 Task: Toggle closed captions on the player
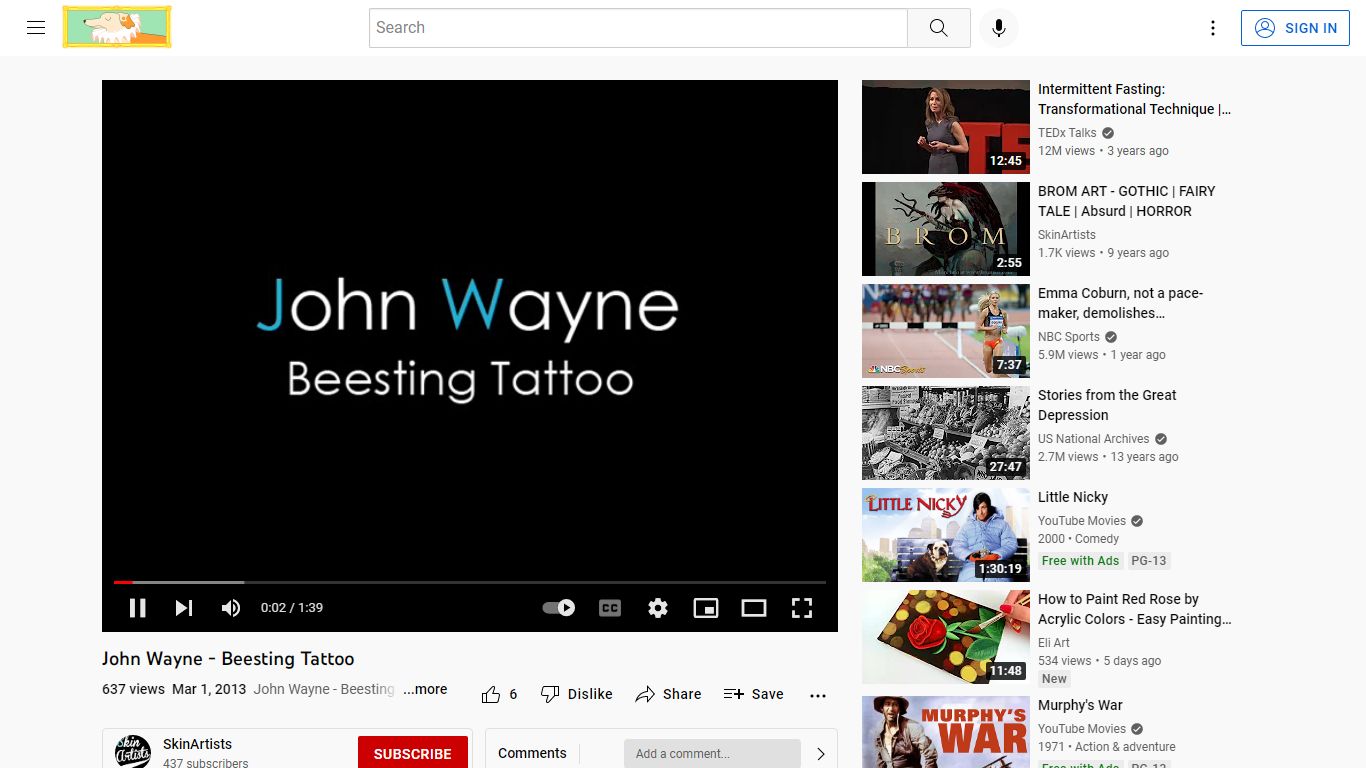610,608
